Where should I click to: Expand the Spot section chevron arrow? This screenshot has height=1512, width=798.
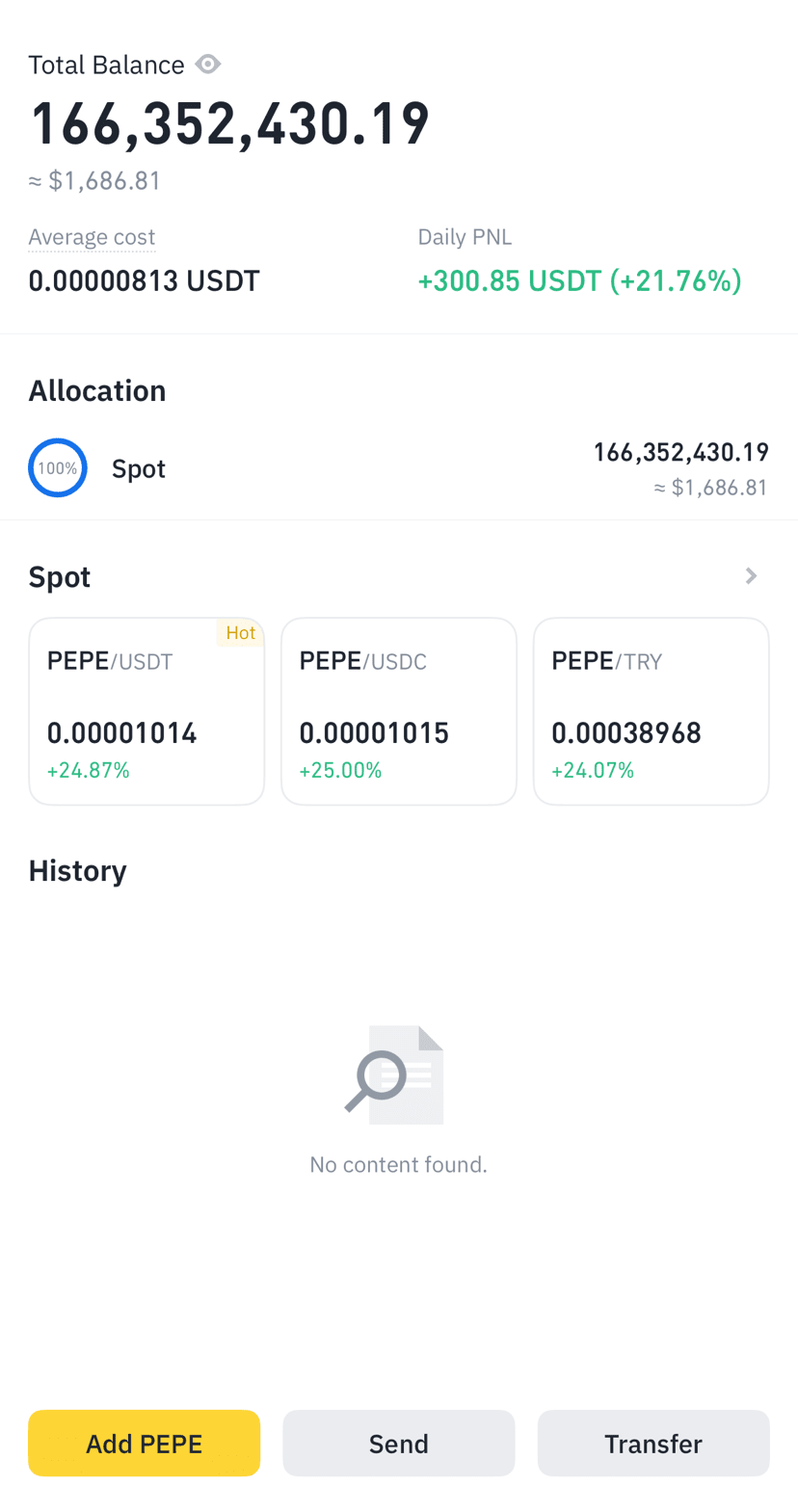[x=752, y=576]
